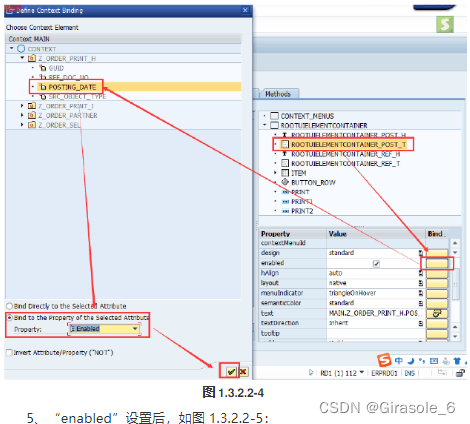Select ROOTUIELEMENTCONTAINER_REF_T element

click(345, 163)
